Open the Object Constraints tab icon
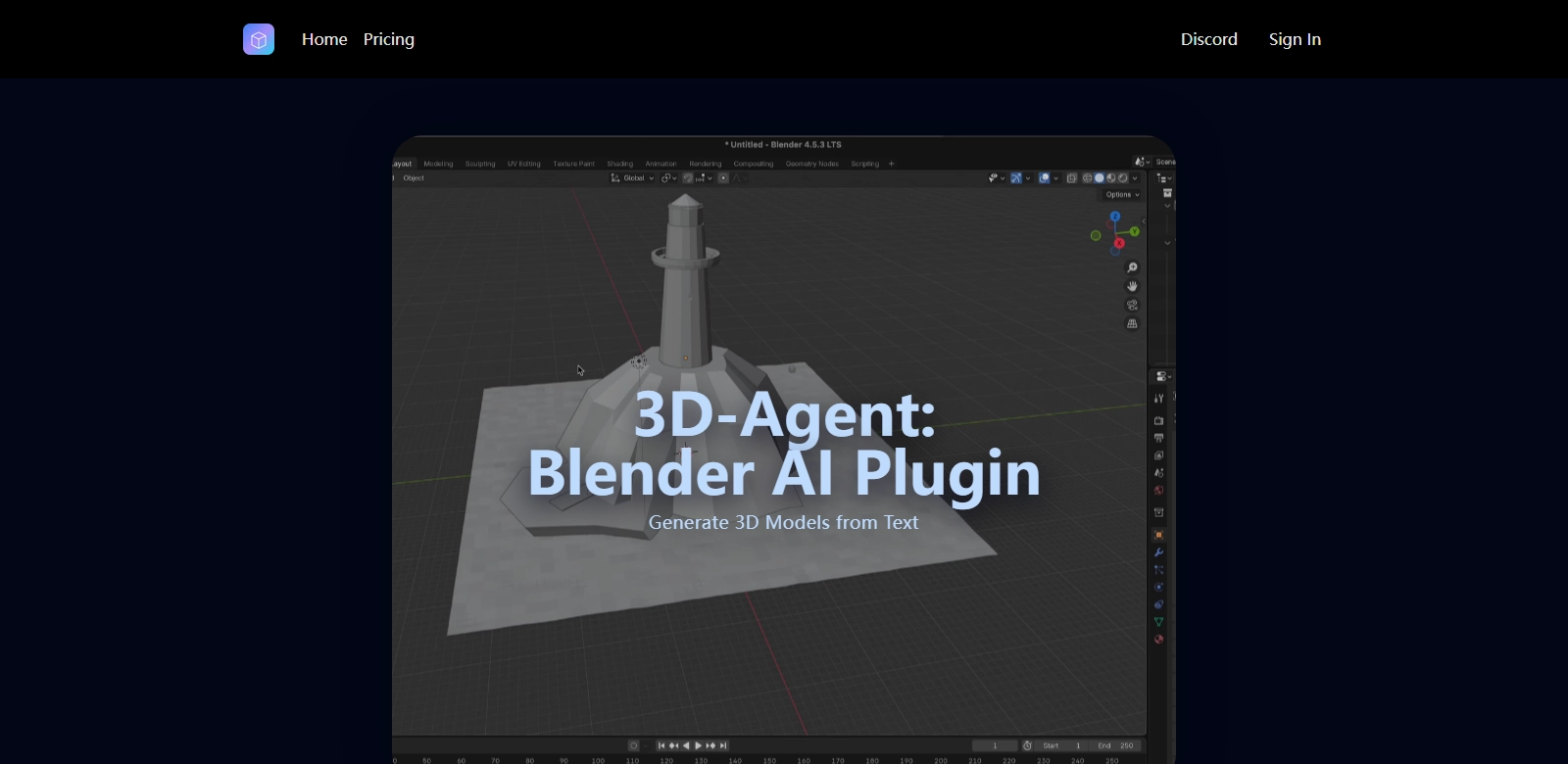Image resolution: width=1568 pixels, height=764 pixels. click(1158, 604)
